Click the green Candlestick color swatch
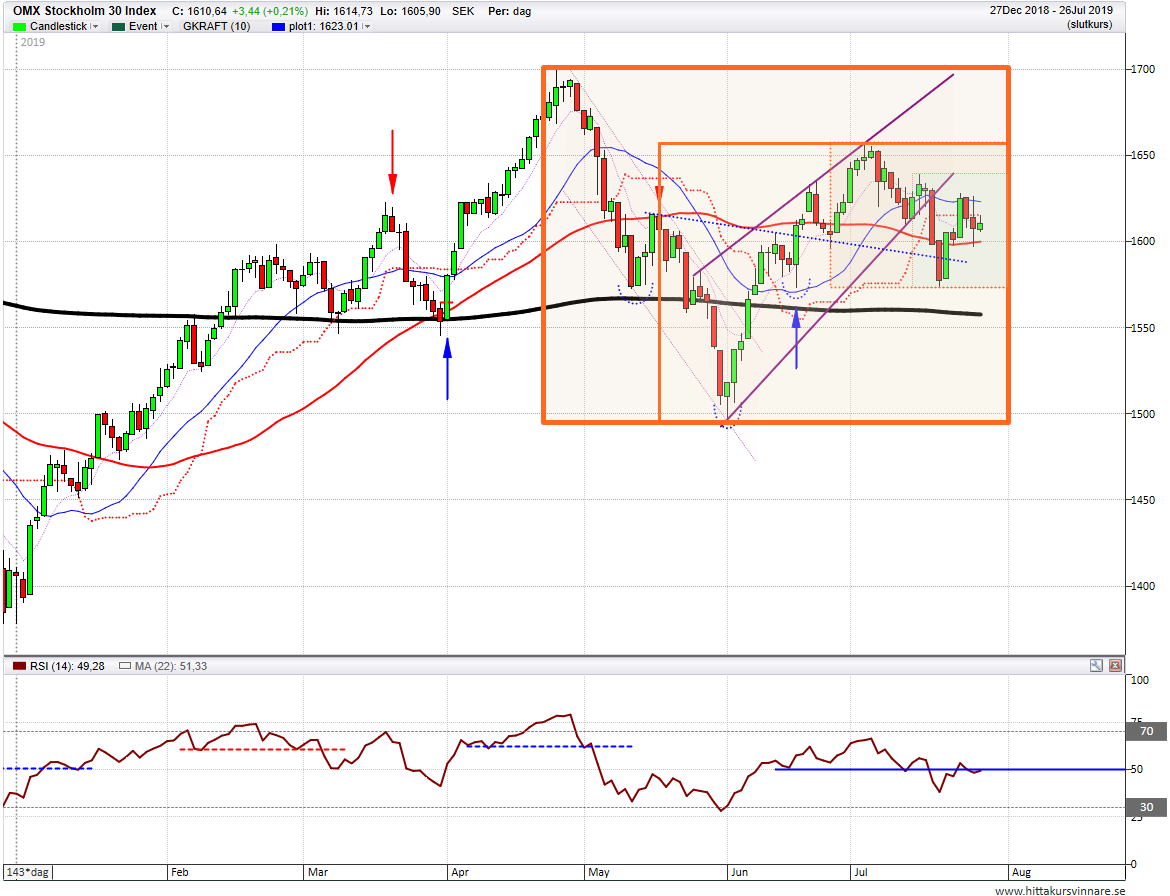Image resolution: width=1170 pixels, height=896 pixels. click(19, 27)
